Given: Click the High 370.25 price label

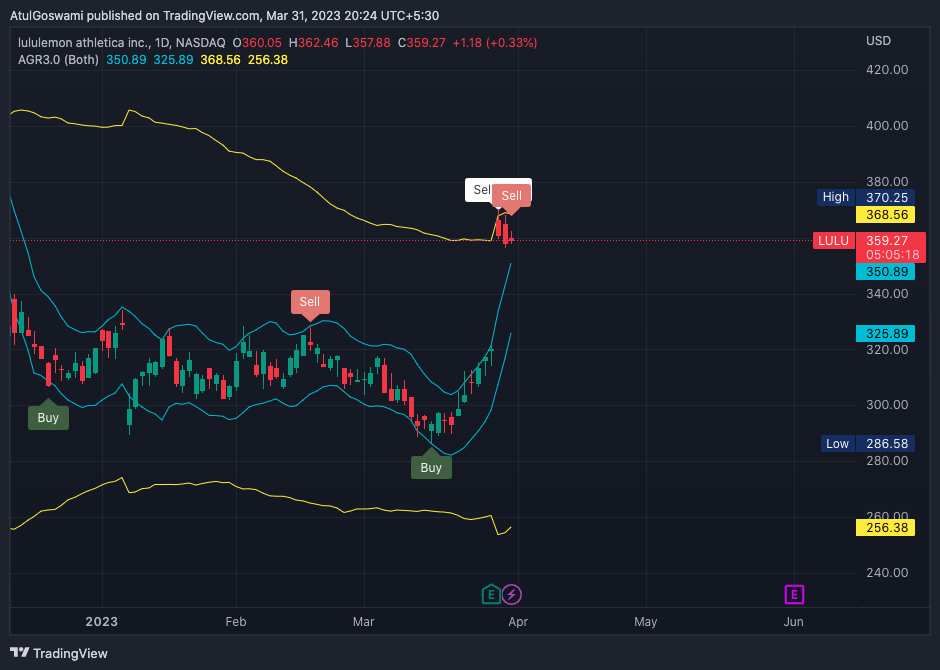Looking at the screenshot, I should [866, 197].
